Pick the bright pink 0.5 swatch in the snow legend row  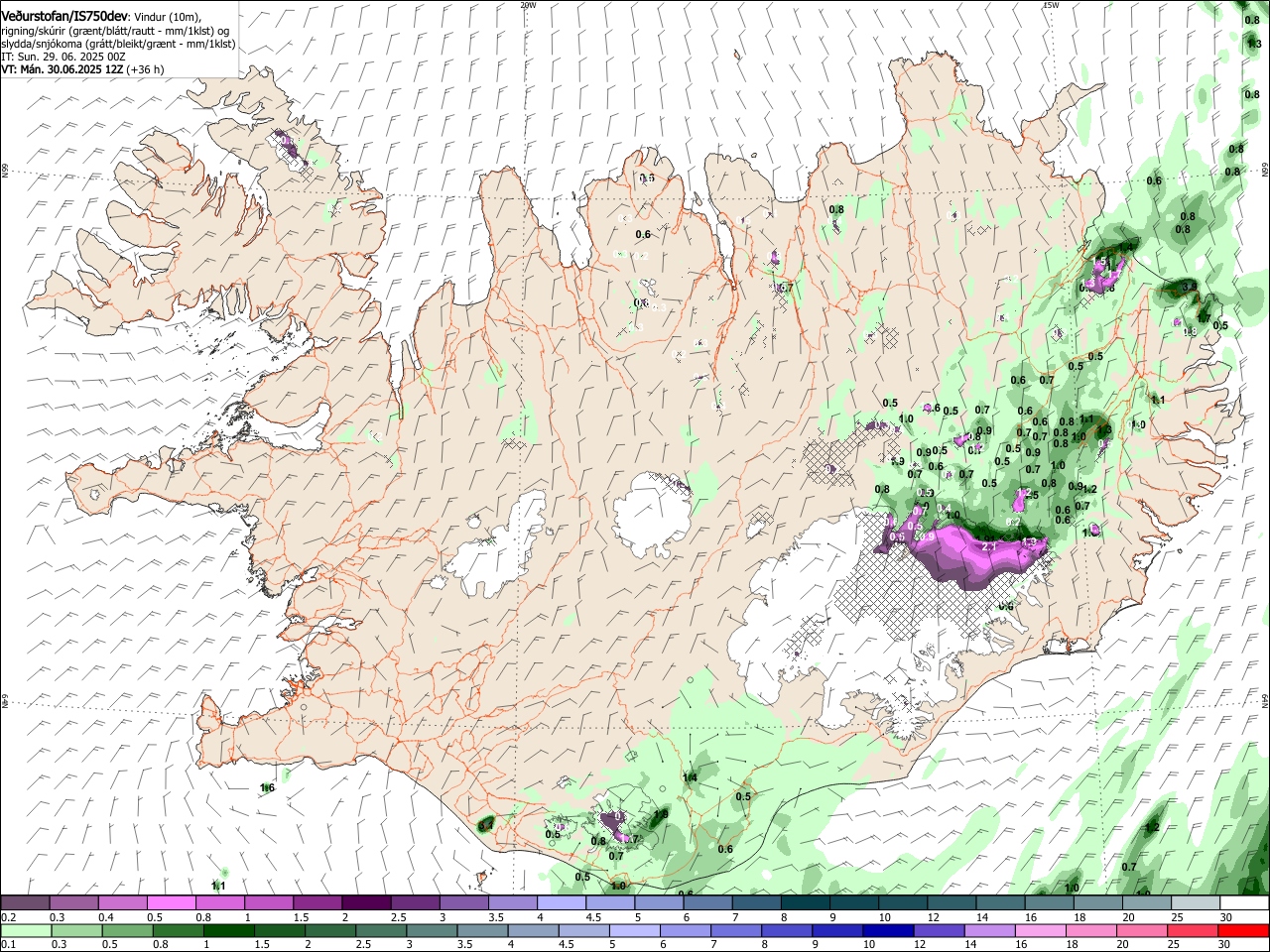click(171, 903)
